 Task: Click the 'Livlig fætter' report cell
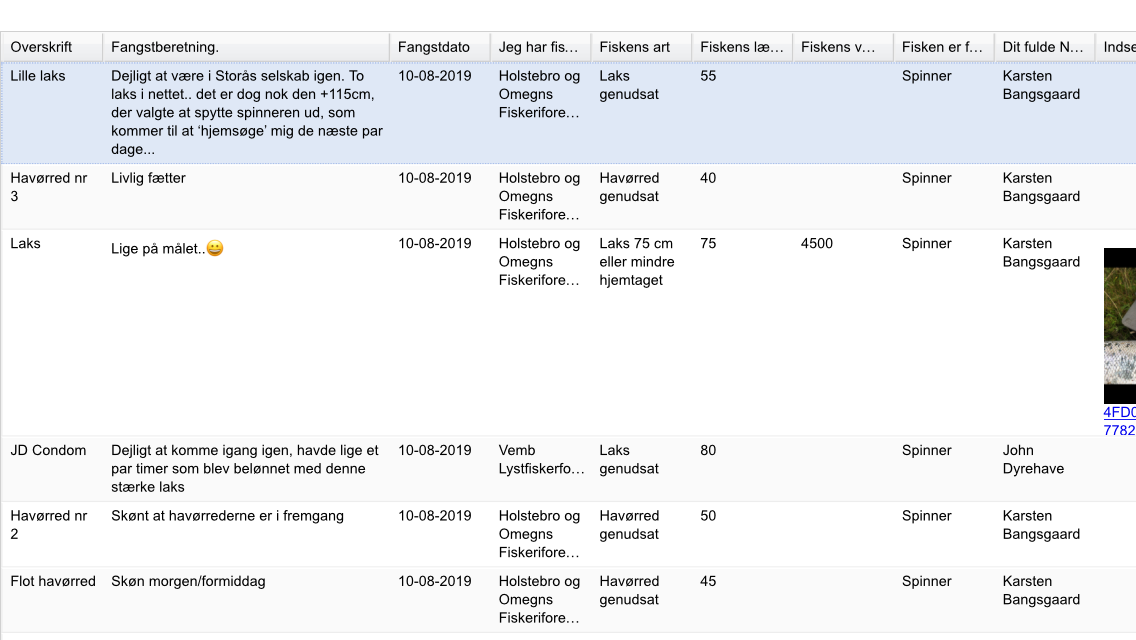point(149,178)
